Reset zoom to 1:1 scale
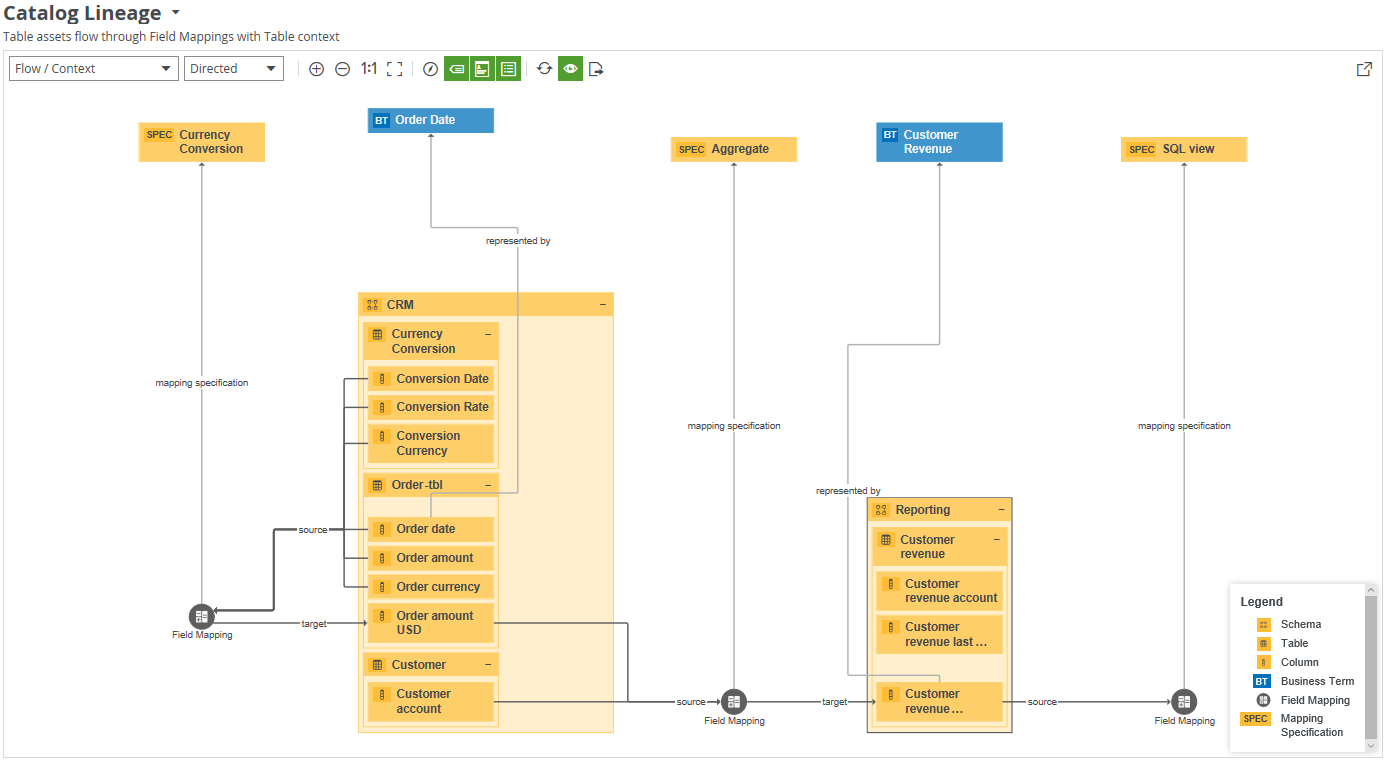 [x=369, y=69]
